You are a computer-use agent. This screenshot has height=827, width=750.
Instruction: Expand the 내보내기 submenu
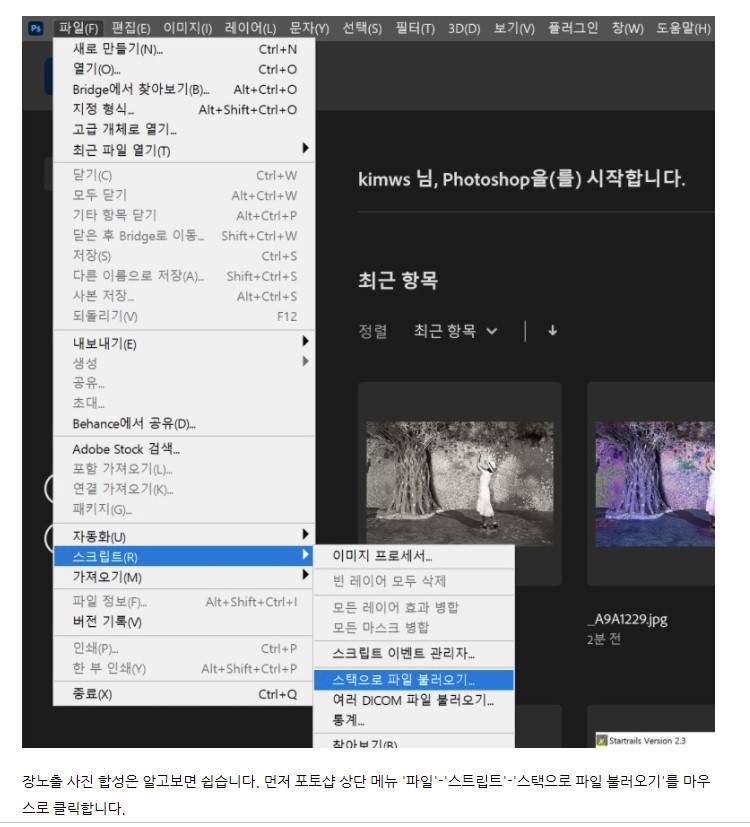click(x=184, y=343)
